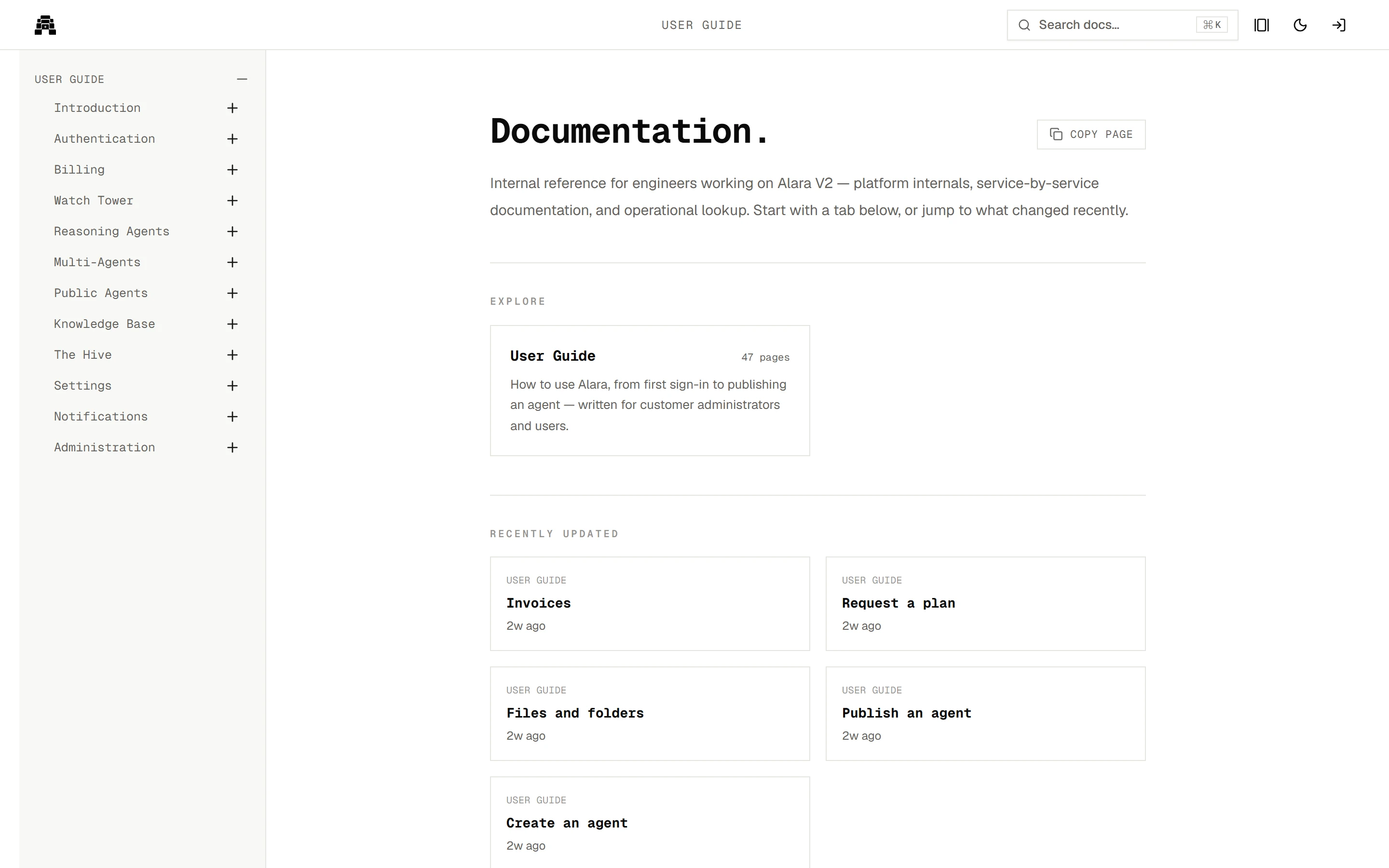Click the 47 pages label

click(x=765, y=357)
